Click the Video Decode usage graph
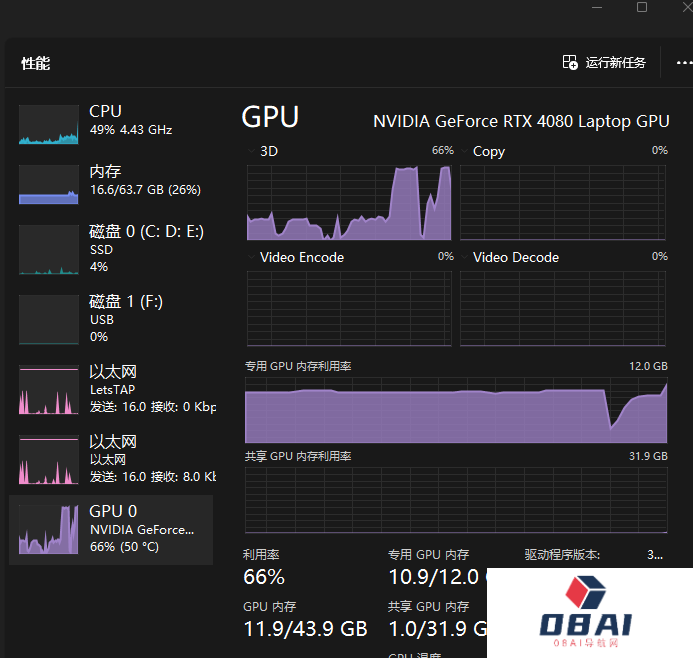The height and width of the screenshot is (658, 693). point(563,308)
